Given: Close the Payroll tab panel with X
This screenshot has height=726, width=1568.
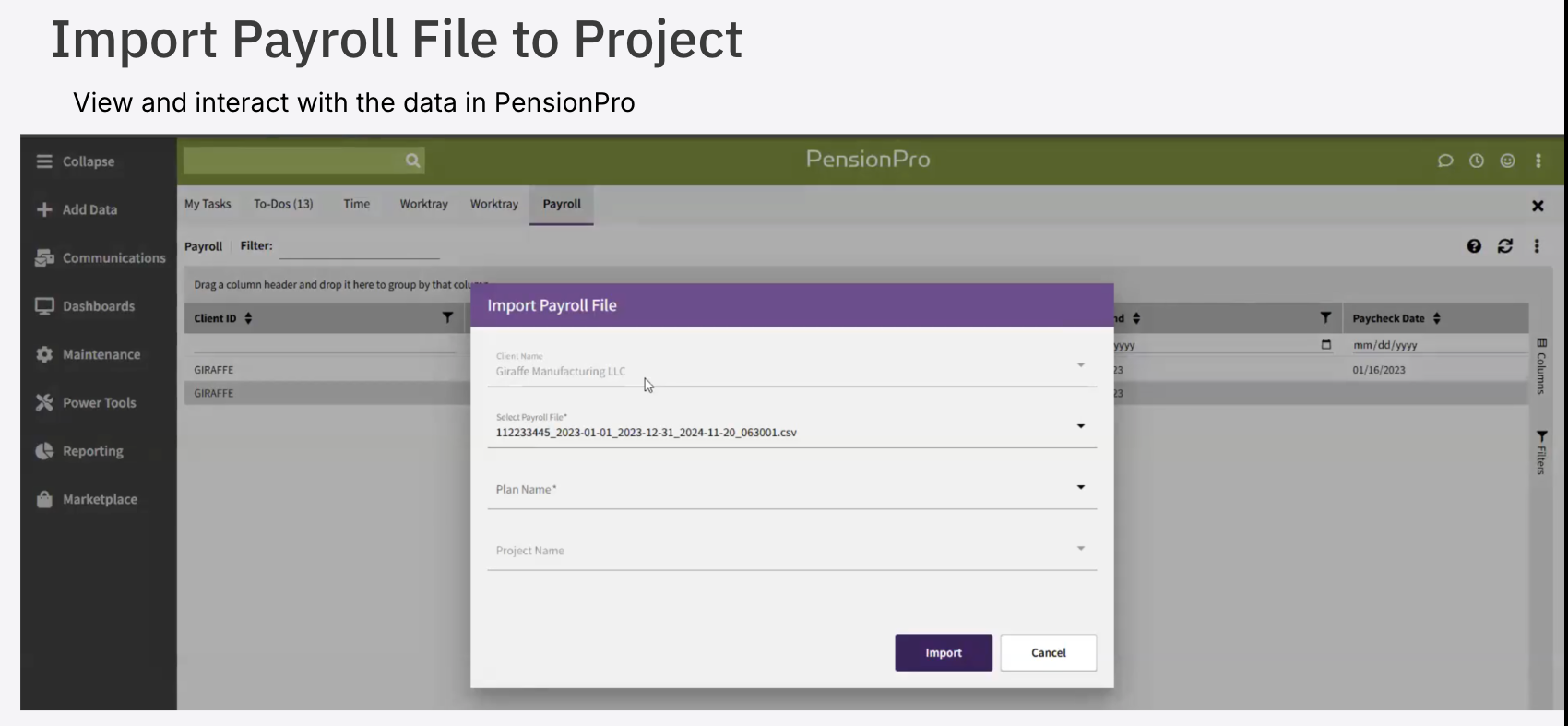Looking at the screenshot, I should 1538,206.
